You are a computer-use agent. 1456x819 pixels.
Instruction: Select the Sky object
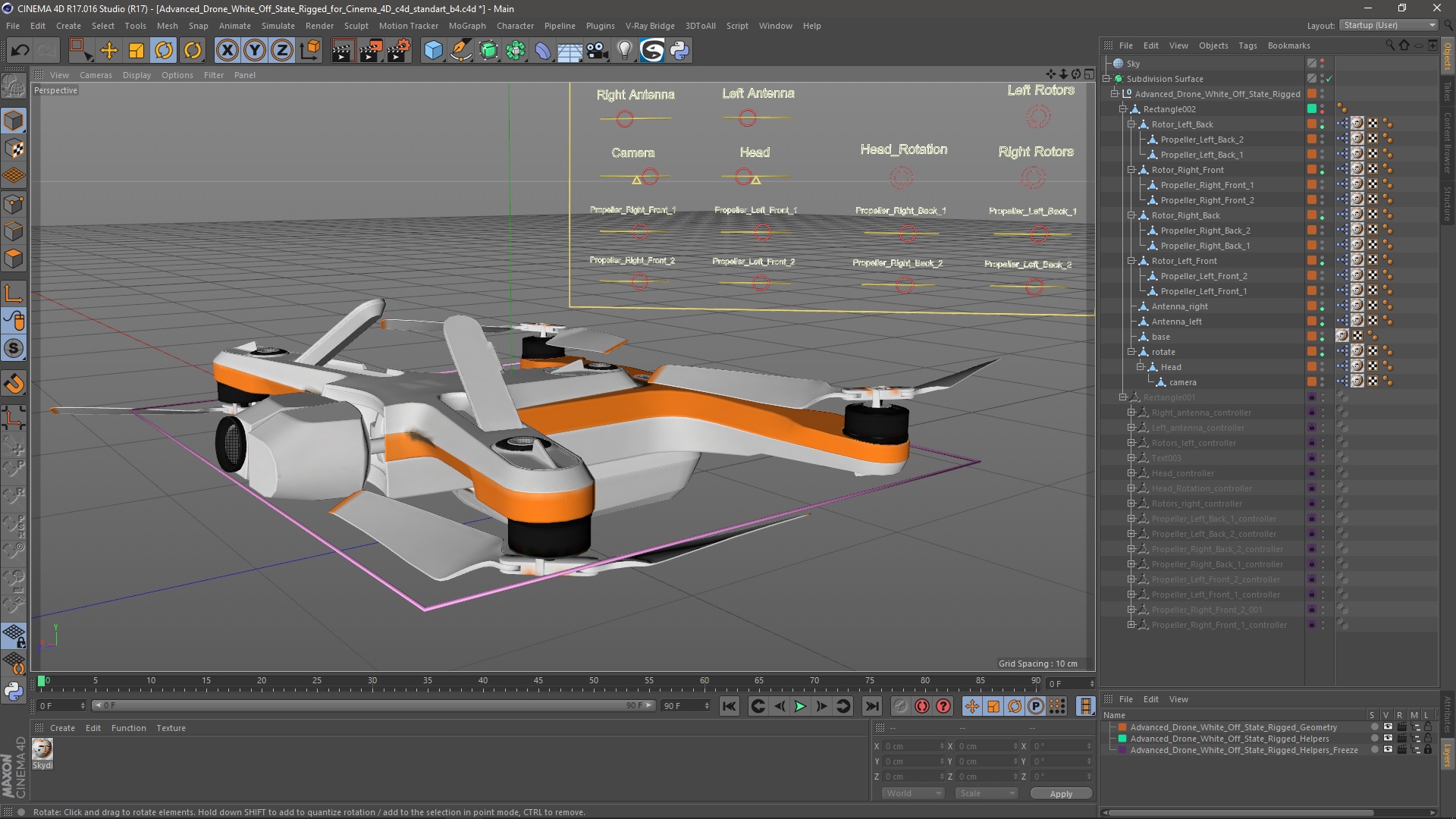[1133, 64]
